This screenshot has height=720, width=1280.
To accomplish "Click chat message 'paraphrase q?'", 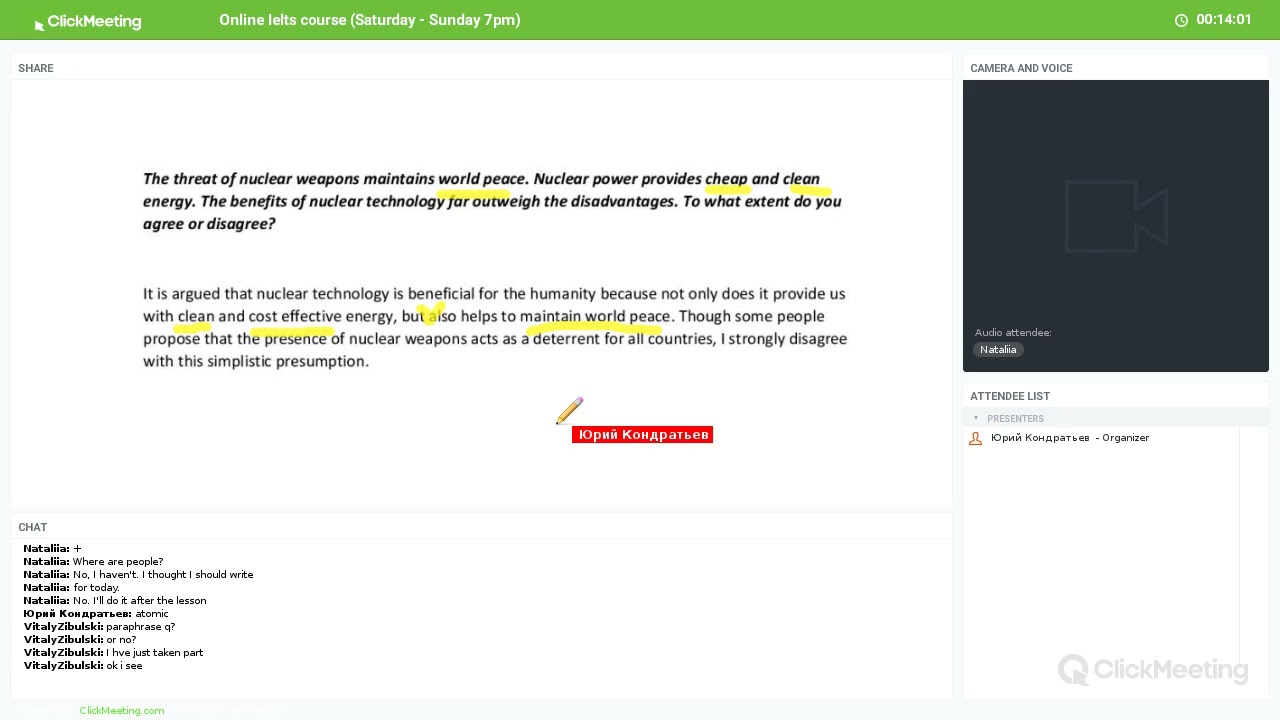I will tap(141, 626).
